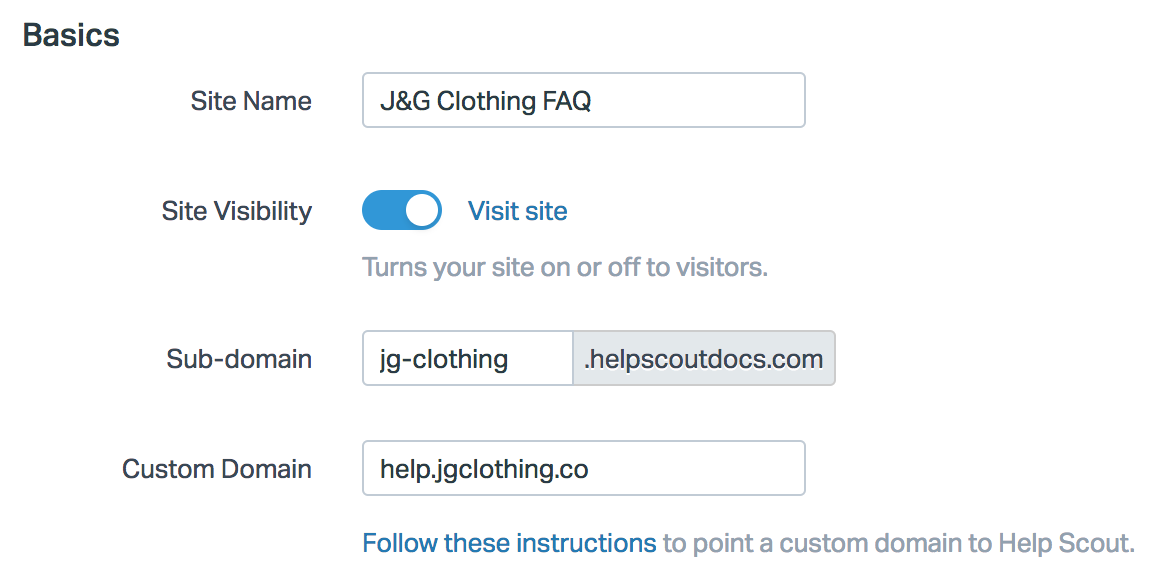The width and height of the screenshot is (1164, 584).
Task: Click the .helpscoutdocs.com suffix box
Action: pyautogui.click(x=703, y=358)
